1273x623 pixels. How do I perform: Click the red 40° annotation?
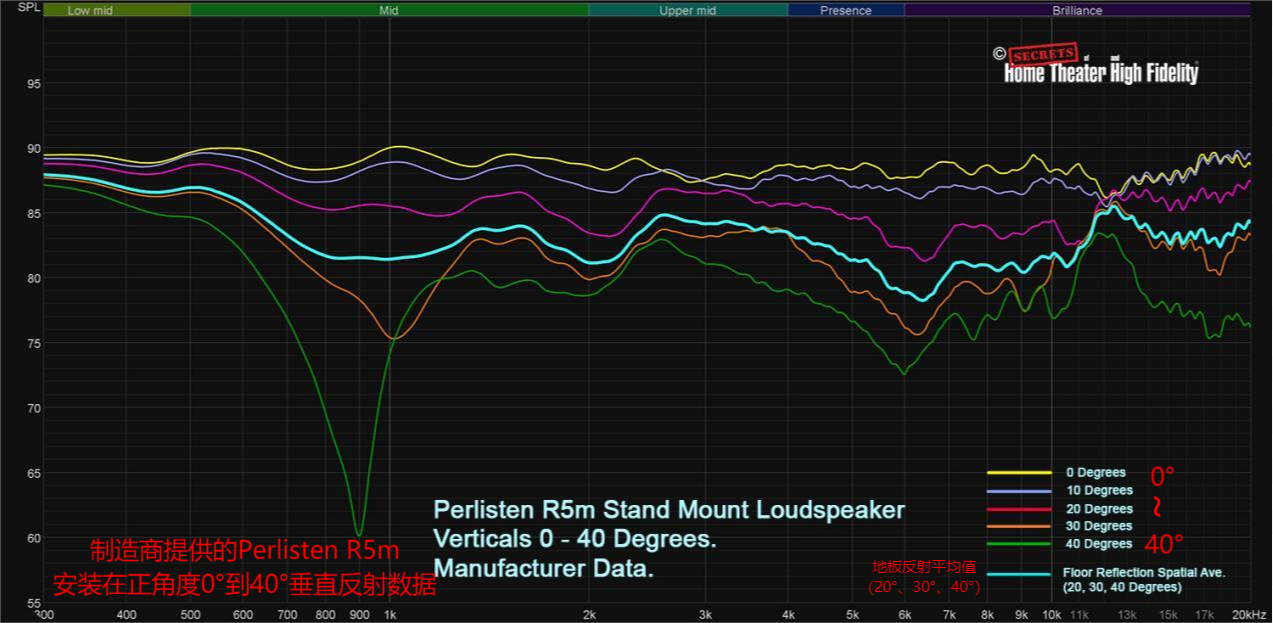coord(1165,545)
